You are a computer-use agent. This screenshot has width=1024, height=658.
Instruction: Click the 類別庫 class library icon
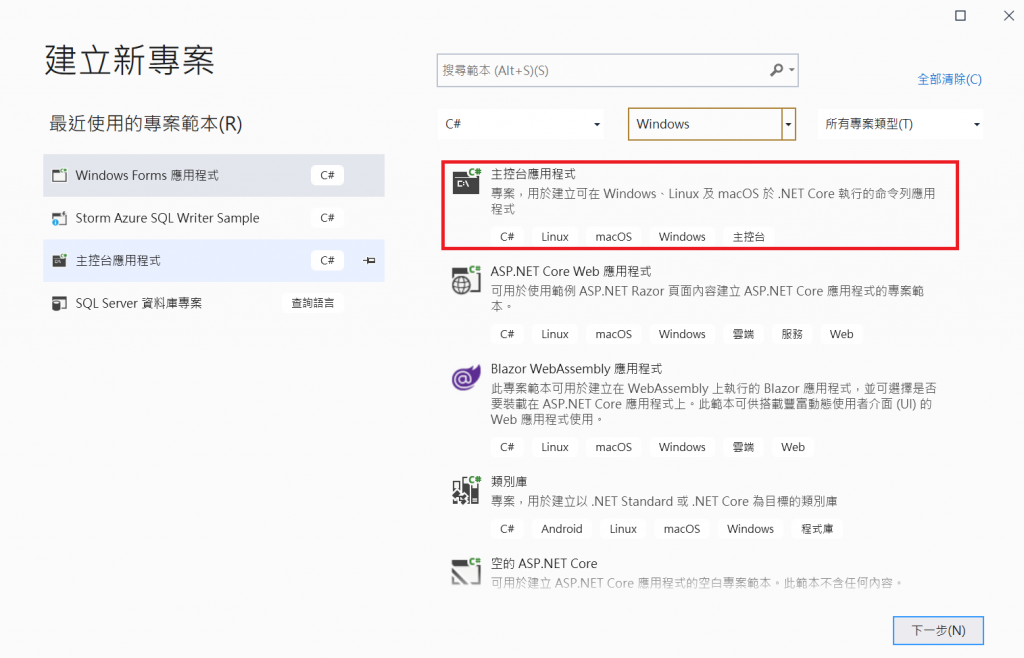(466, 490)
